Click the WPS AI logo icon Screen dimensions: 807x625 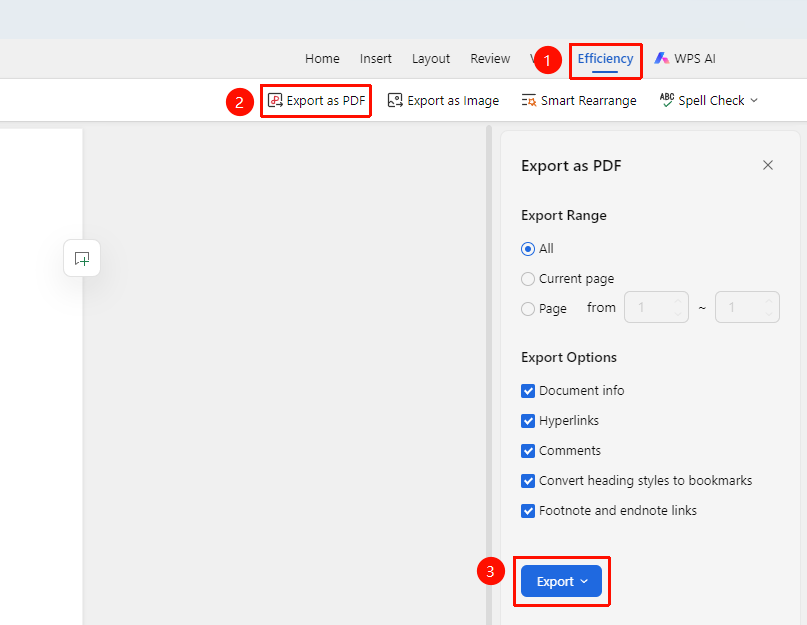point(661,58)
